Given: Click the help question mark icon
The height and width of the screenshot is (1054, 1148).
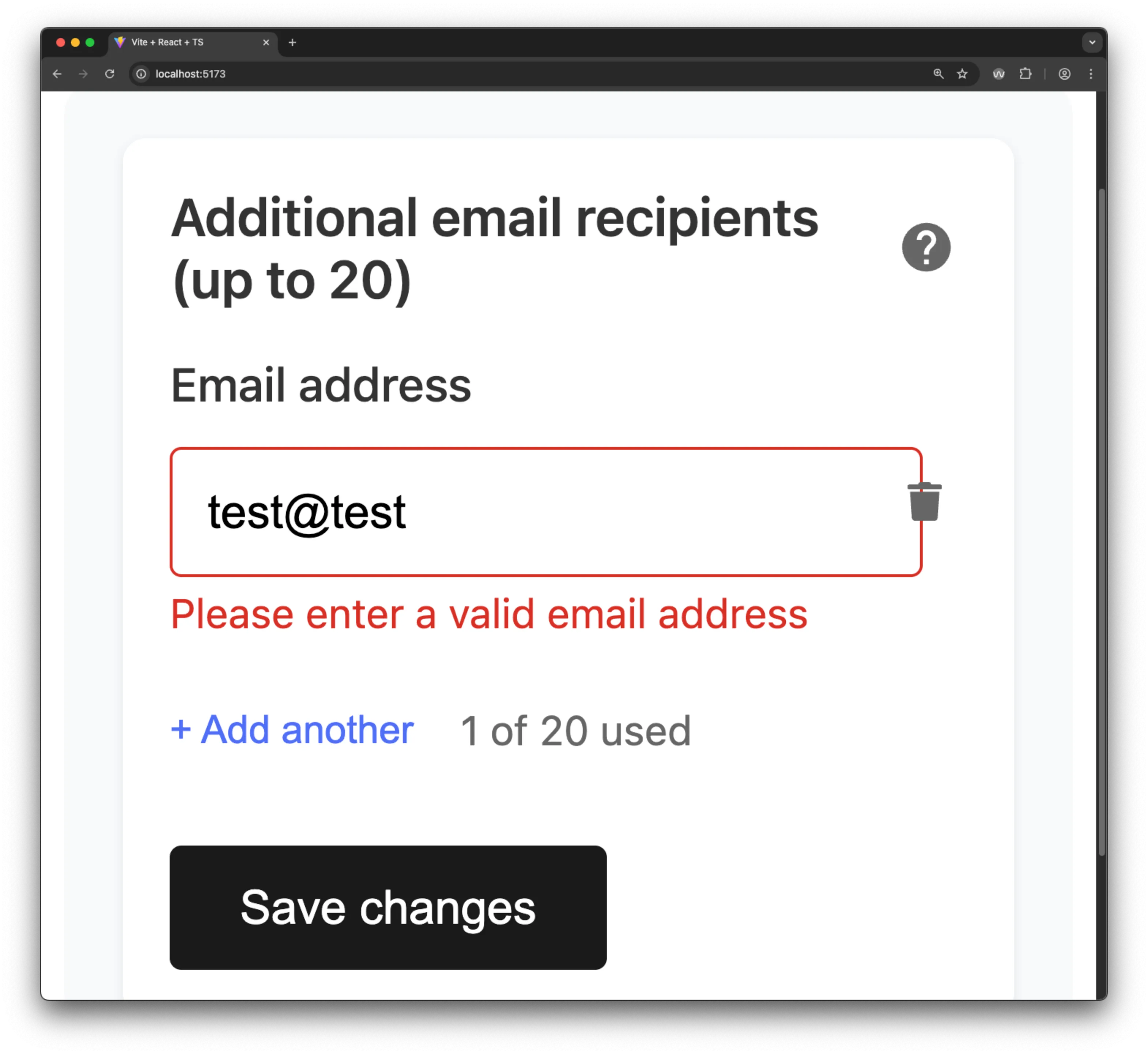Looking at the screenshot, I should pos(926,247).
